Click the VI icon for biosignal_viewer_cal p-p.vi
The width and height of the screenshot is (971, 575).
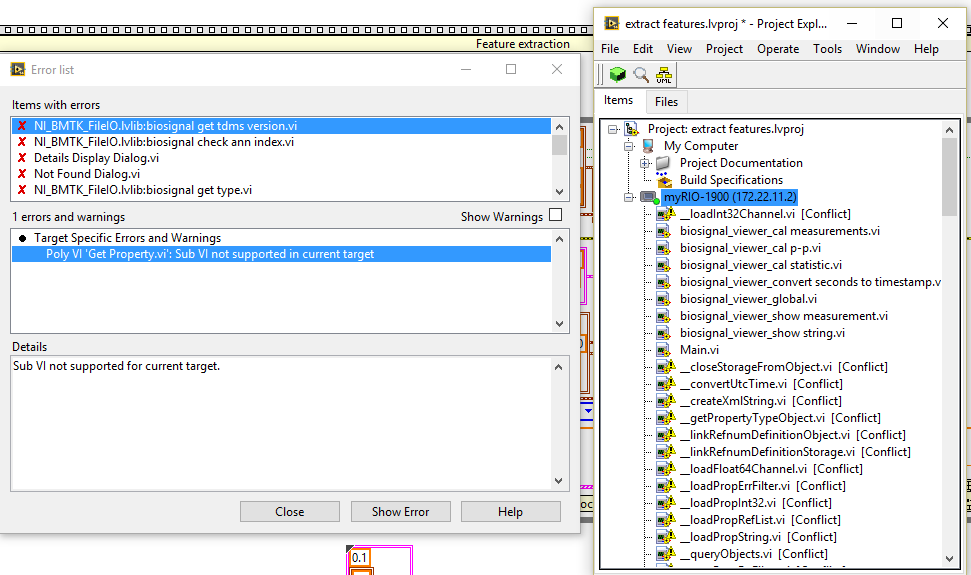click(664, 248)
